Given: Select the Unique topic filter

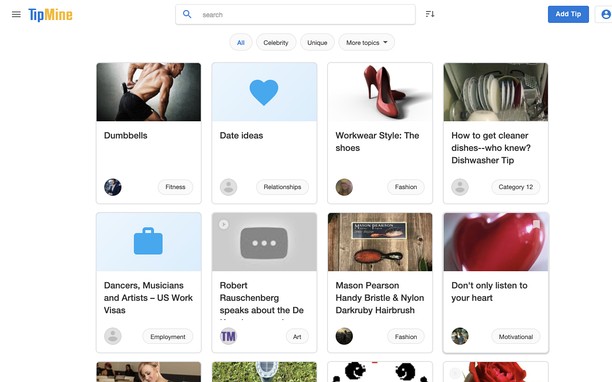Looking at the screenshot, I should tap(317, 43).
